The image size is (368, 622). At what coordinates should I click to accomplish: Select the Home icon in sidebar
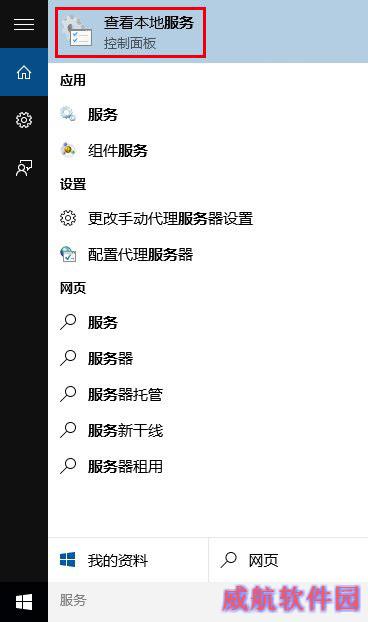[24, 72]
